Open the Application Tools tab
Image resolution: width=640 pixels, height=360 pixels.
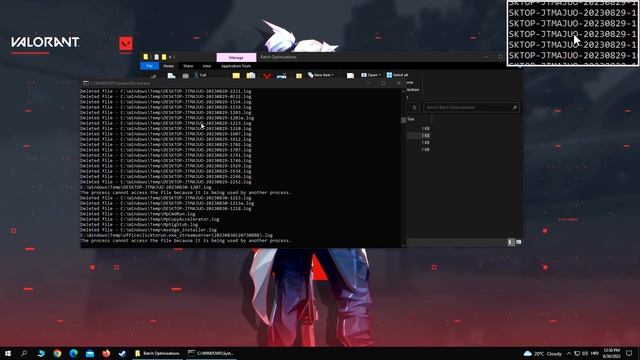pyautogui.click(x=236, y=66)
